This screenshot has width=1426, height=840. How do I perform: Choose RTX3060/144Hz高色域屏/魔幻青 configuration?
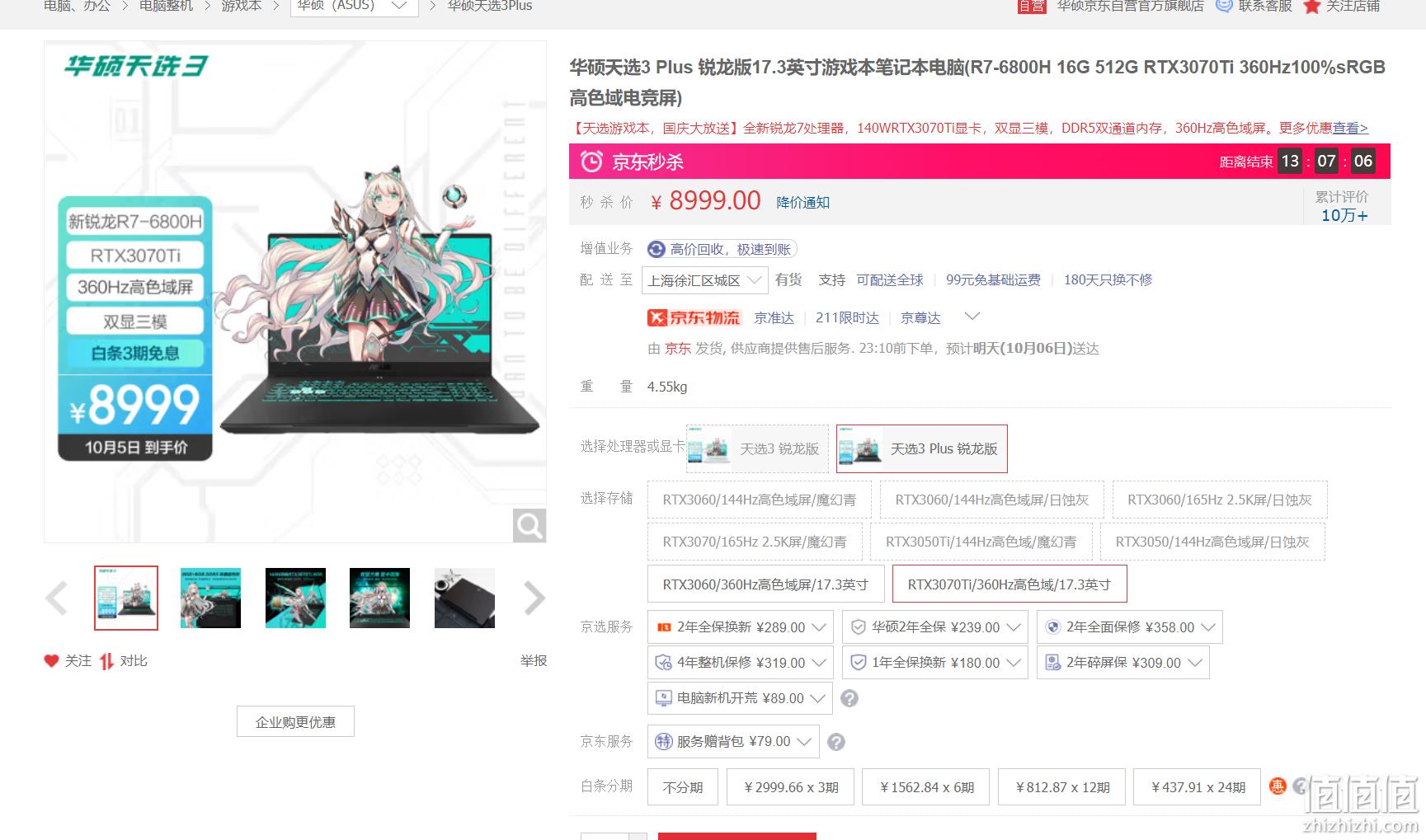760,500
